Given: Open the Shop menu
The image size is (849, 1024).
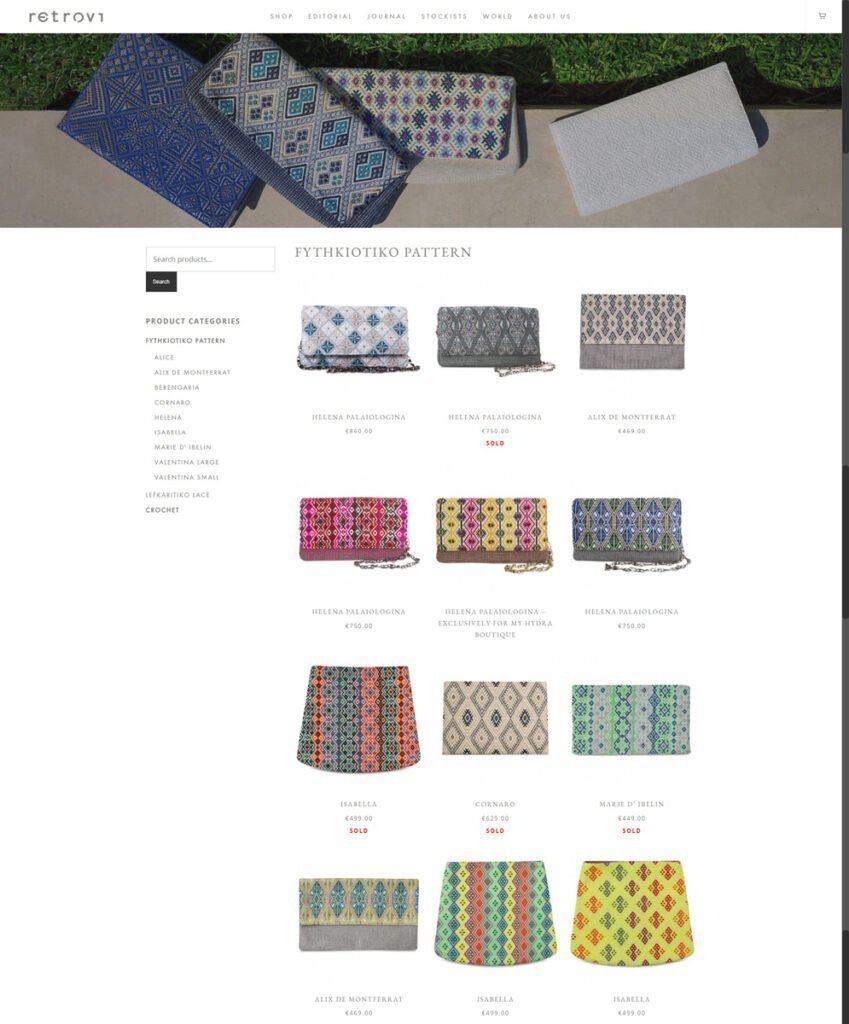Looking at the screenshot, I should (281, 16).
